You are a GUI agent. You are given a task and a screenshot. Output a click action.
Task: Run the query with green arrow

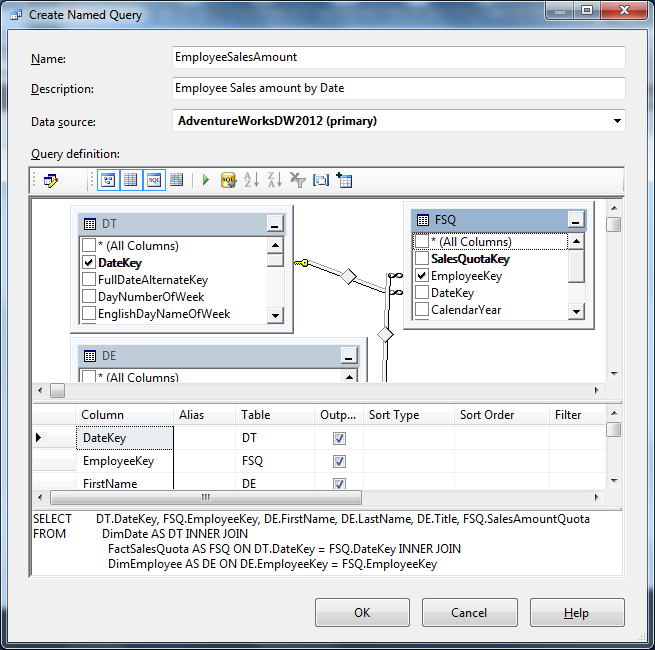point(205,180)
